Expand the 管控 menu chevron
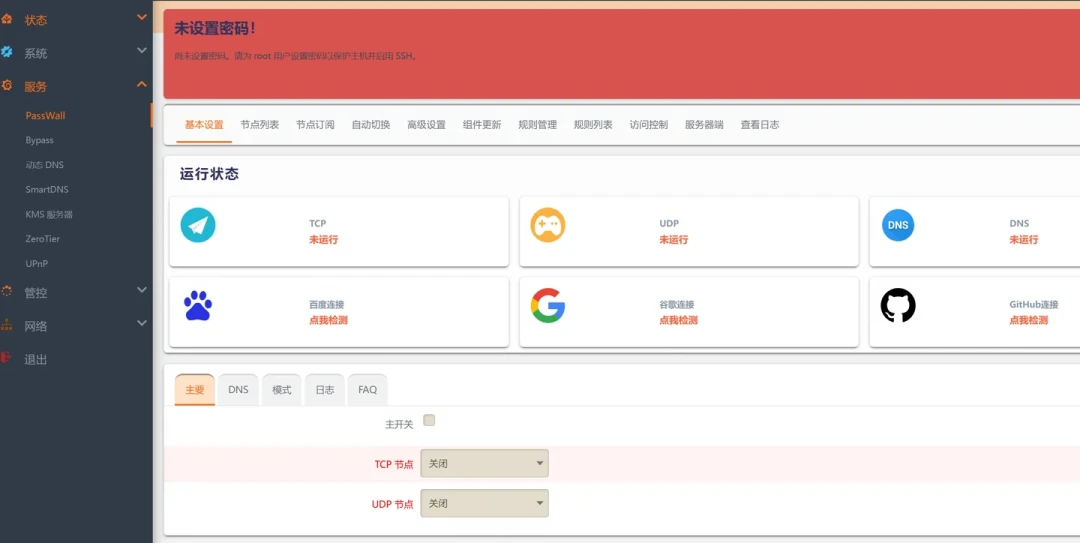Screen dimensions: 1080x543 click(142, 290)
